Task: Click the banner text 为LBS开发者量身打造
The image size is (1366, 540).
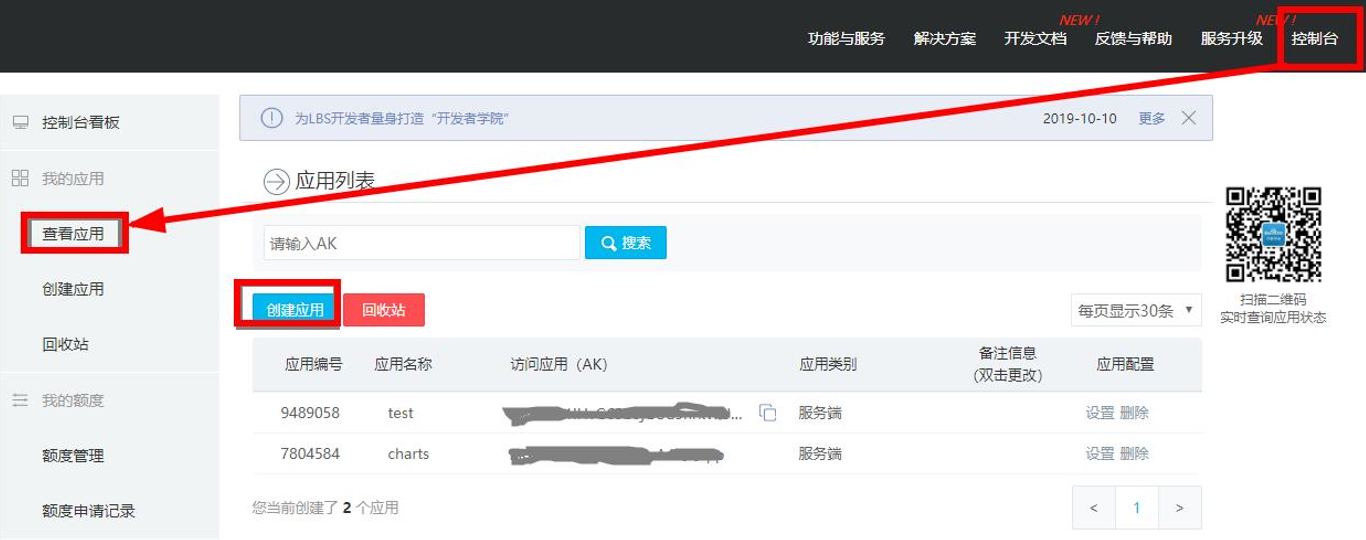Action: pyautogui.click(x=402, y=118)
